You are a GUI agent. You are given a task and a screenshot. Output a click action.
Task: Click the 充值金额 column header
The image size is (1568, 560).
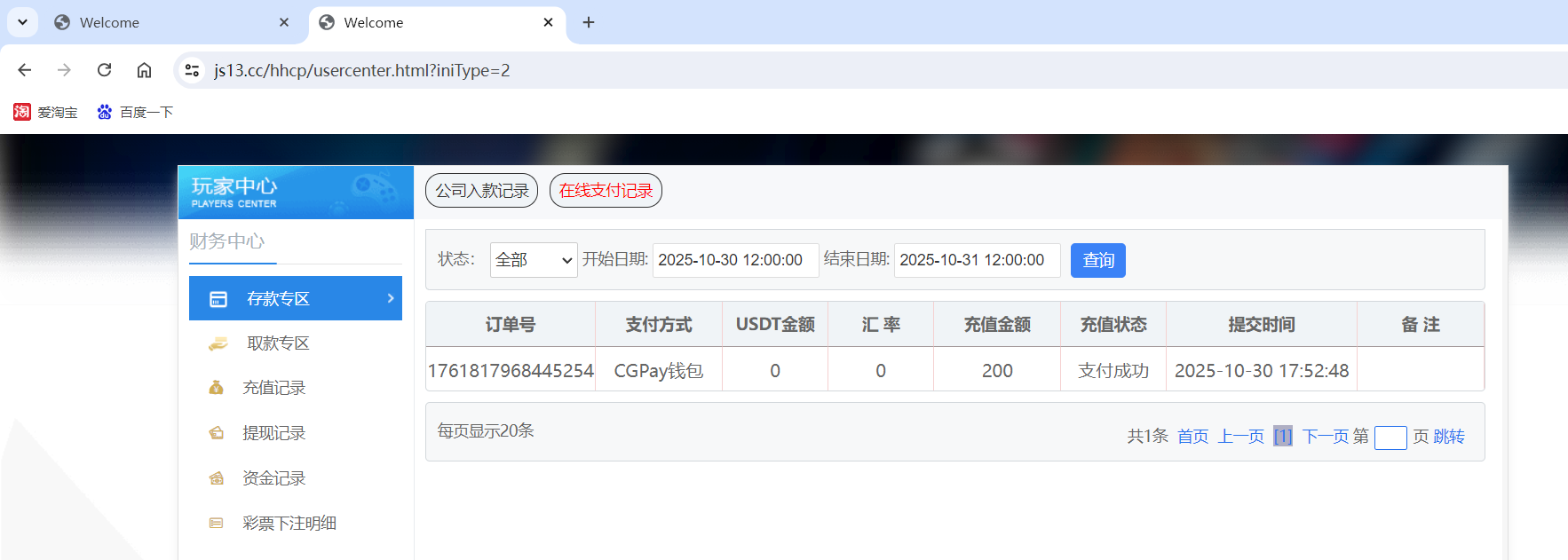pos(997,325)
